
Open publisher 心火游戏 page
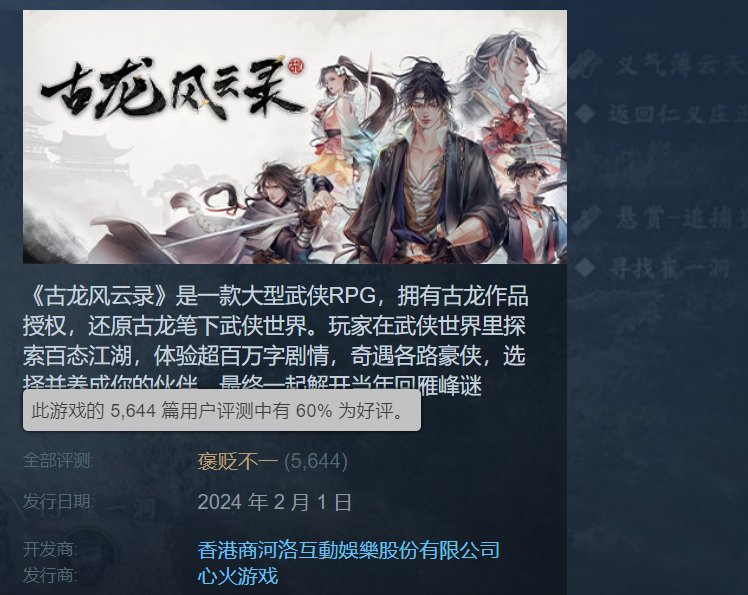[x=238, y=575]
